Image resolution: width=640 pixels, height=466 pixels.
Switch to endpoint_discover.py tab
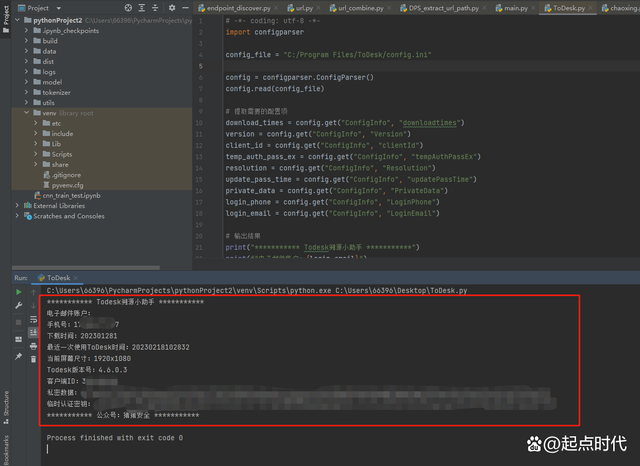(x=238, y=8)
